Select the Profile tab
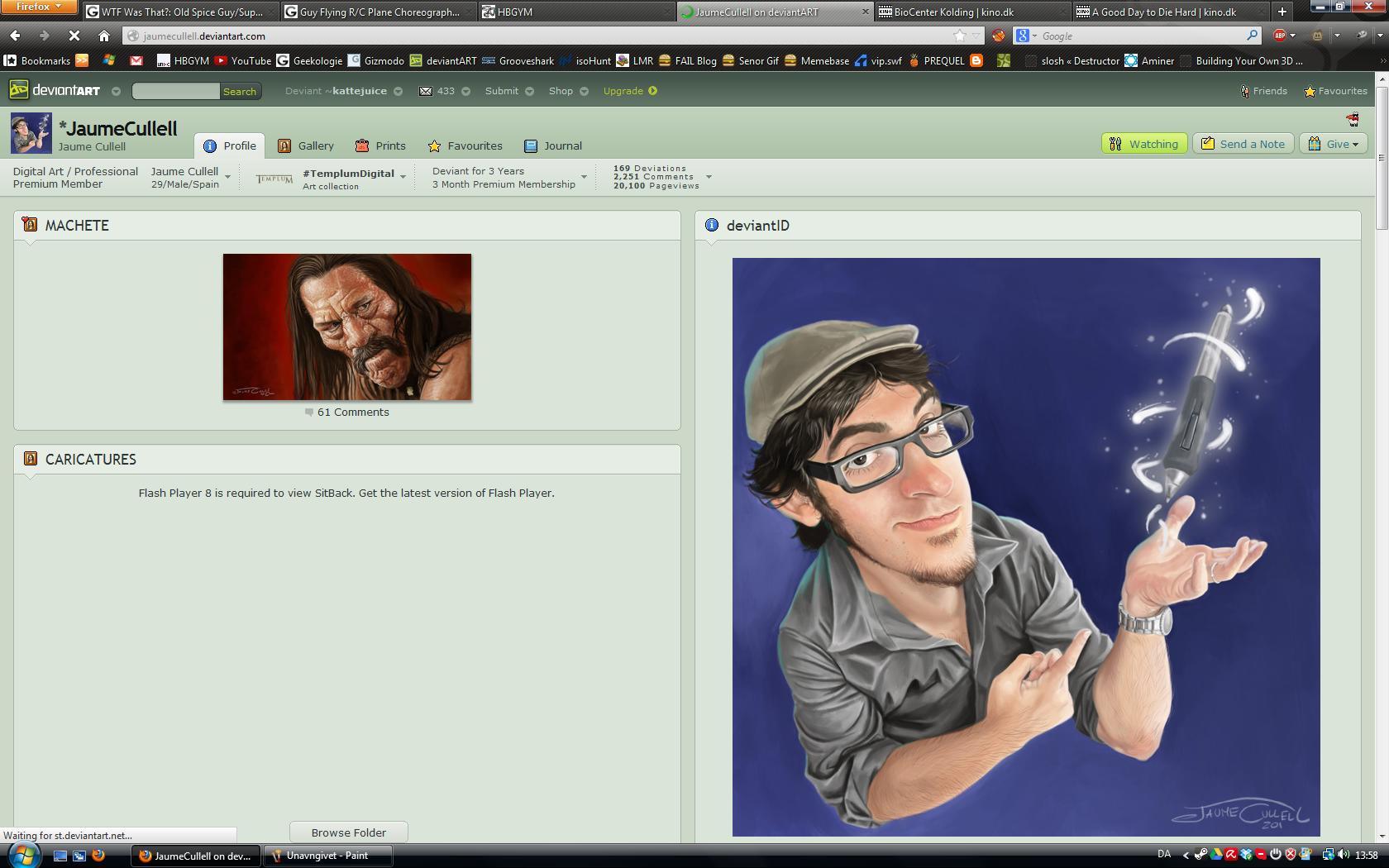The height and width of the screenshot is (868, 1389). click(x=230, y=145)
